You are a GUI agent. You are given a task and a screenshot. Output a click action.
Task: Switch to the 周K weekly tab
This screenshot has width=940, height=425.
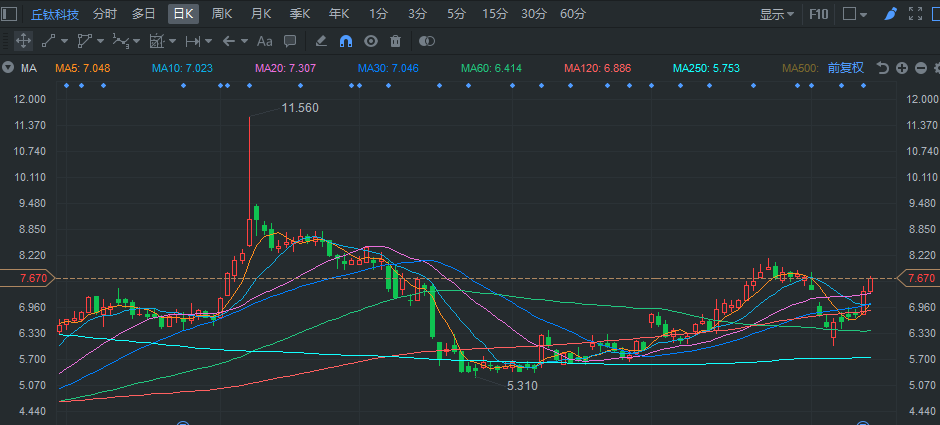(222, 14)
